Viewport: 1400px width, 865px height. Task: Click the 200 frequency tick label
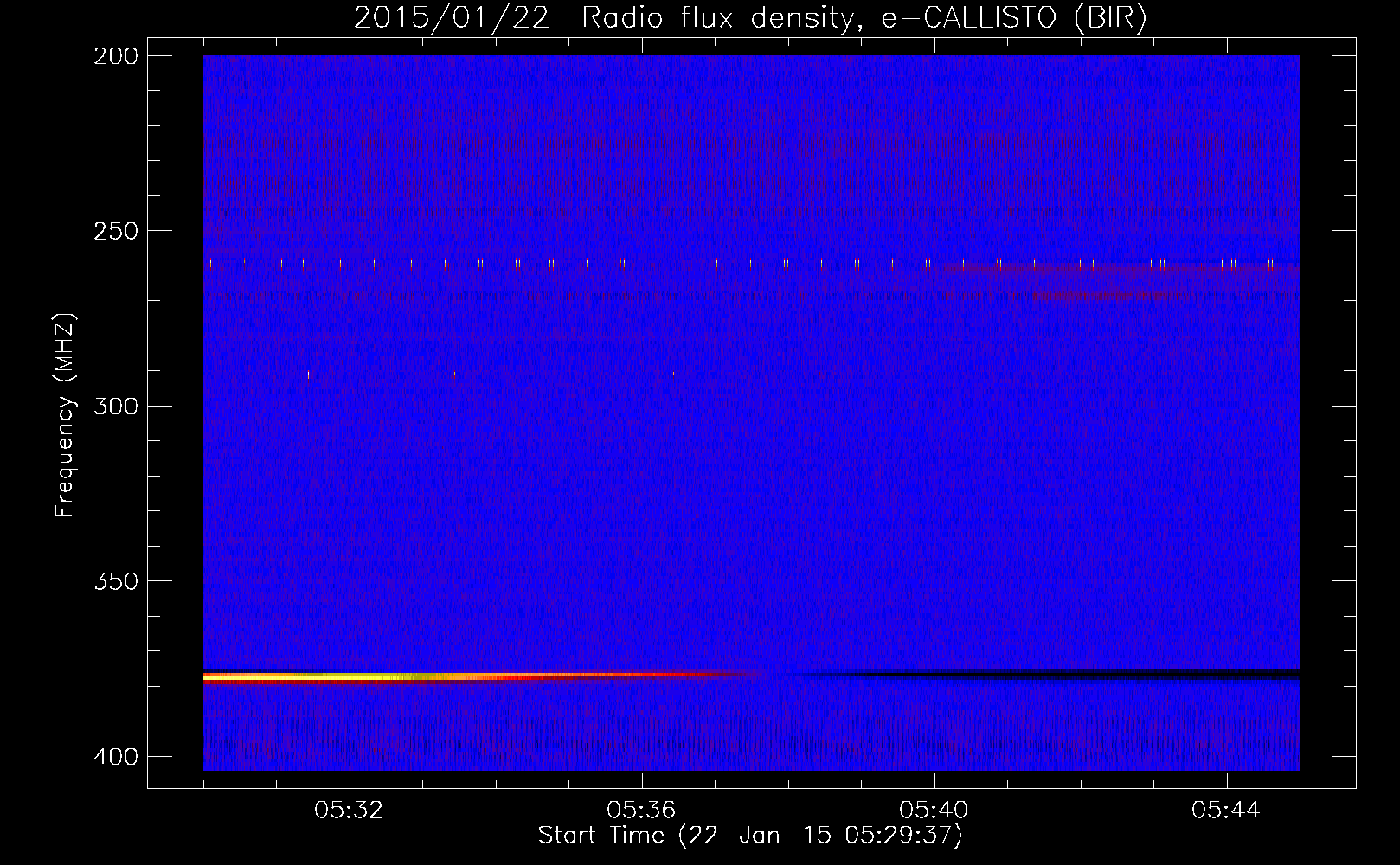tap(115, 56)
